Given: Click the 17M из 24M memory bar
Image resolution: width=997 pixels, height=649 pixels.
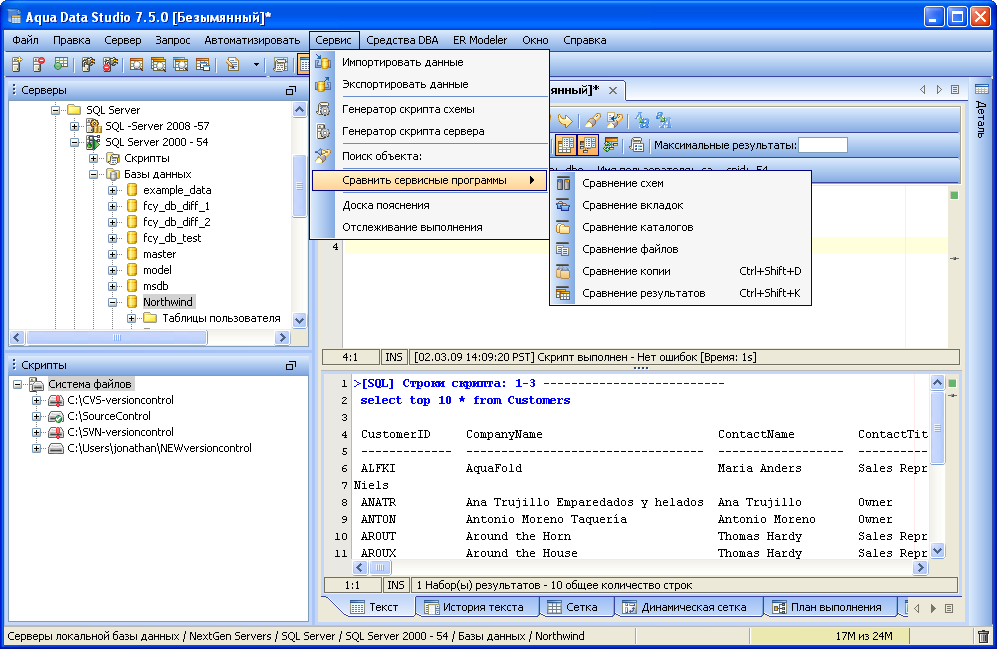Looking at the screenshot, I should click(x=829, y=636).
